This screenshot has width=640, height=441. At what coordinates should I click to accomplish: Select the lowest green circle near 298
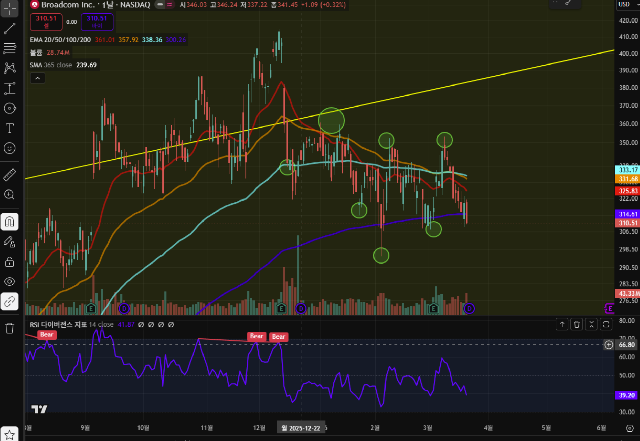click(381, 256)
